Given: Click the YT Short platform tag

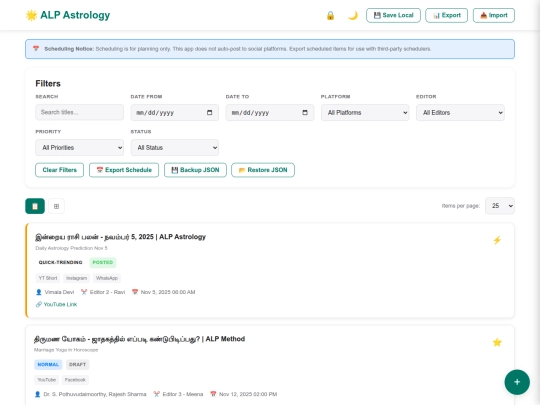Looking at the screenshot, I should coord(48,278).
